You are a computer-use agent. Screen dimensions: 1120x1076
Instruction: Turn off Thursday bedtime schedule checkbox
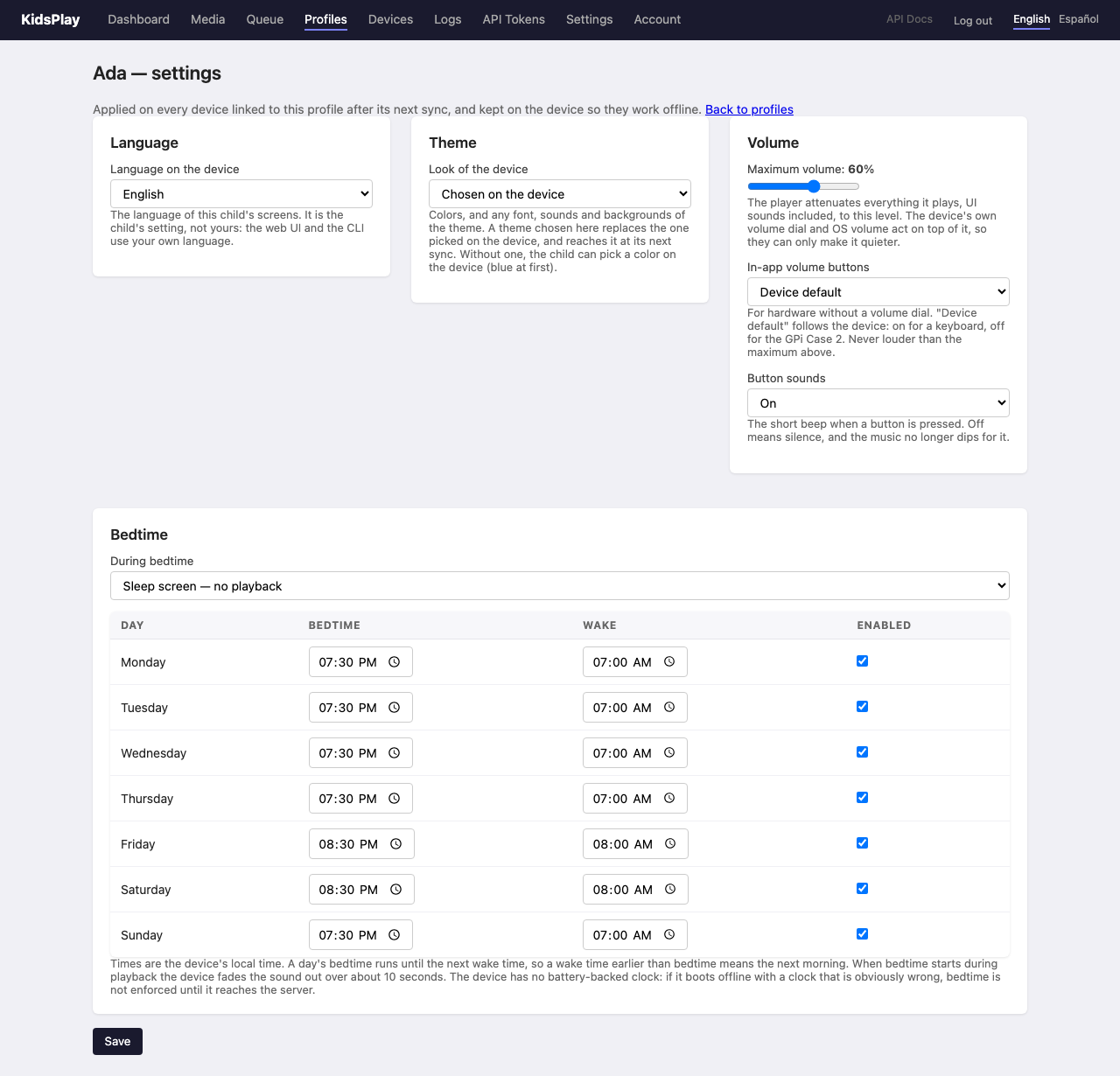[x=863, y=798]
